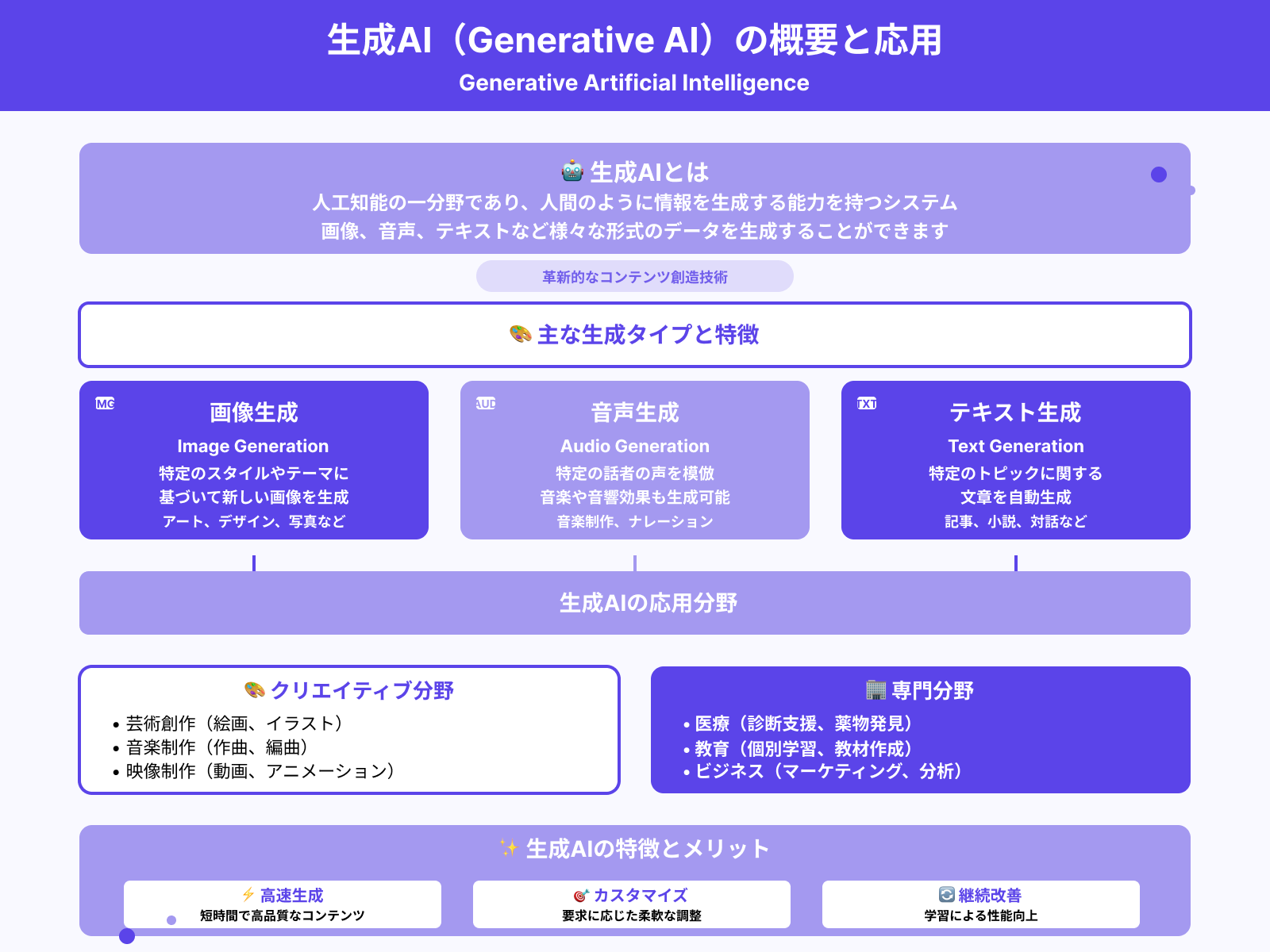
Task: Click the palette icon on 主な生成タイプと特徴 header
Action: [x=520, y=335]
